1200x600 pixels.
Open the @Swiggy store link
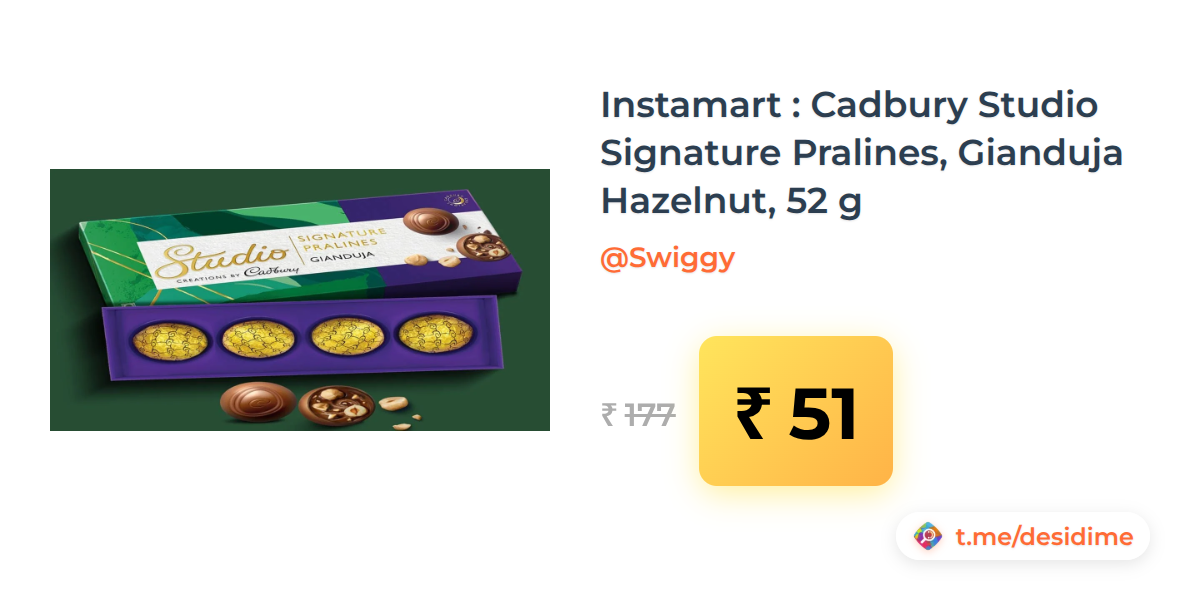667,258
